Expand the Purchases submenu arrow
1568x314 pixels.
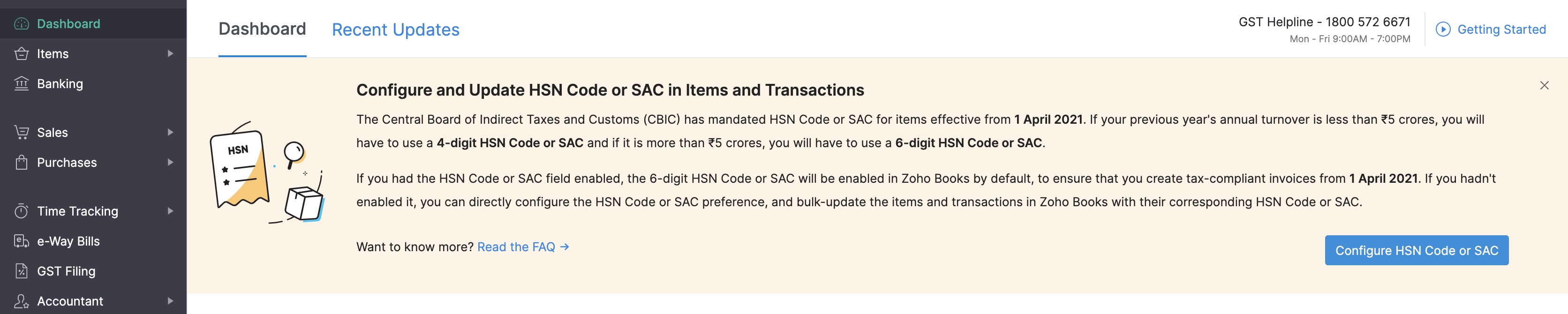pyautogui.click(x=170, y=163)
